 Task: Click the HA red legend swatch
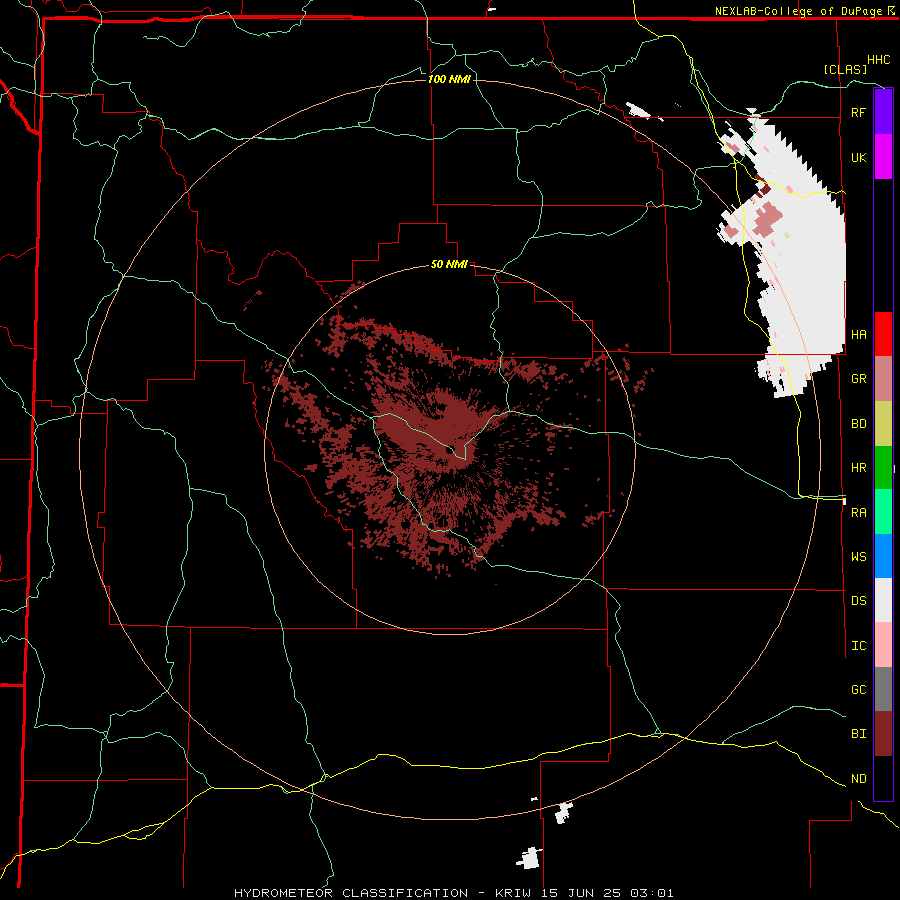pyautogui.click(x=883, y=334)
